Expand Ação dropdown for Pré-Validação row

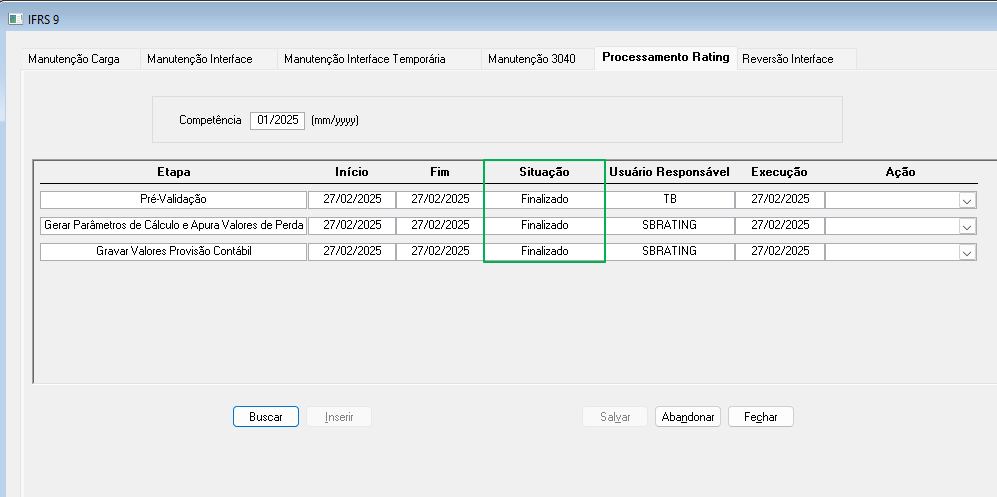pyautogui.click(x=966, y=200)
